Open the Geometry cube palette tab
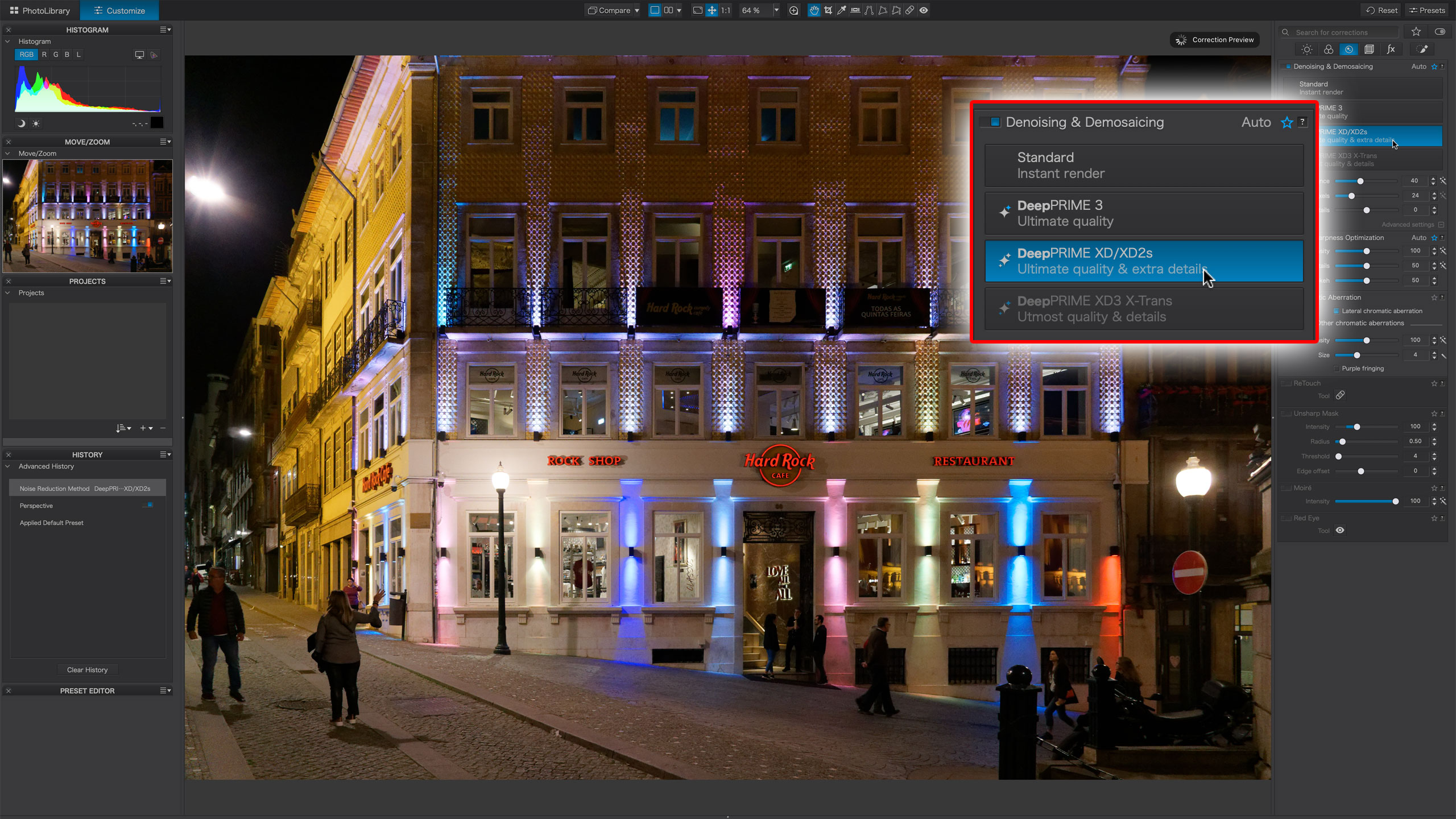1456x819 pixels. 1370,49
